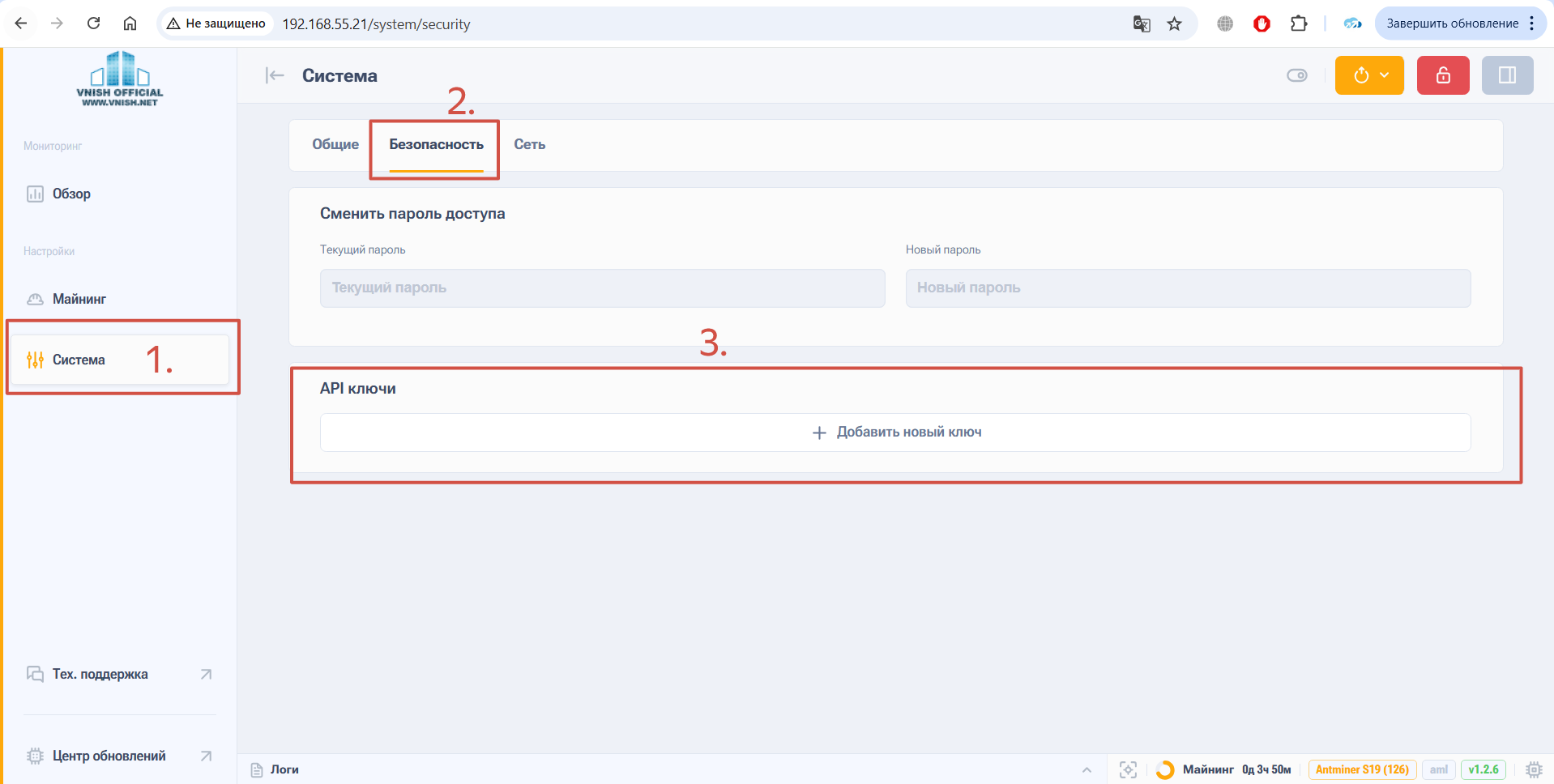Screen dimensions: 1554x784
Task: Click the red unlock button
Action: click(x=1443, y=75)
